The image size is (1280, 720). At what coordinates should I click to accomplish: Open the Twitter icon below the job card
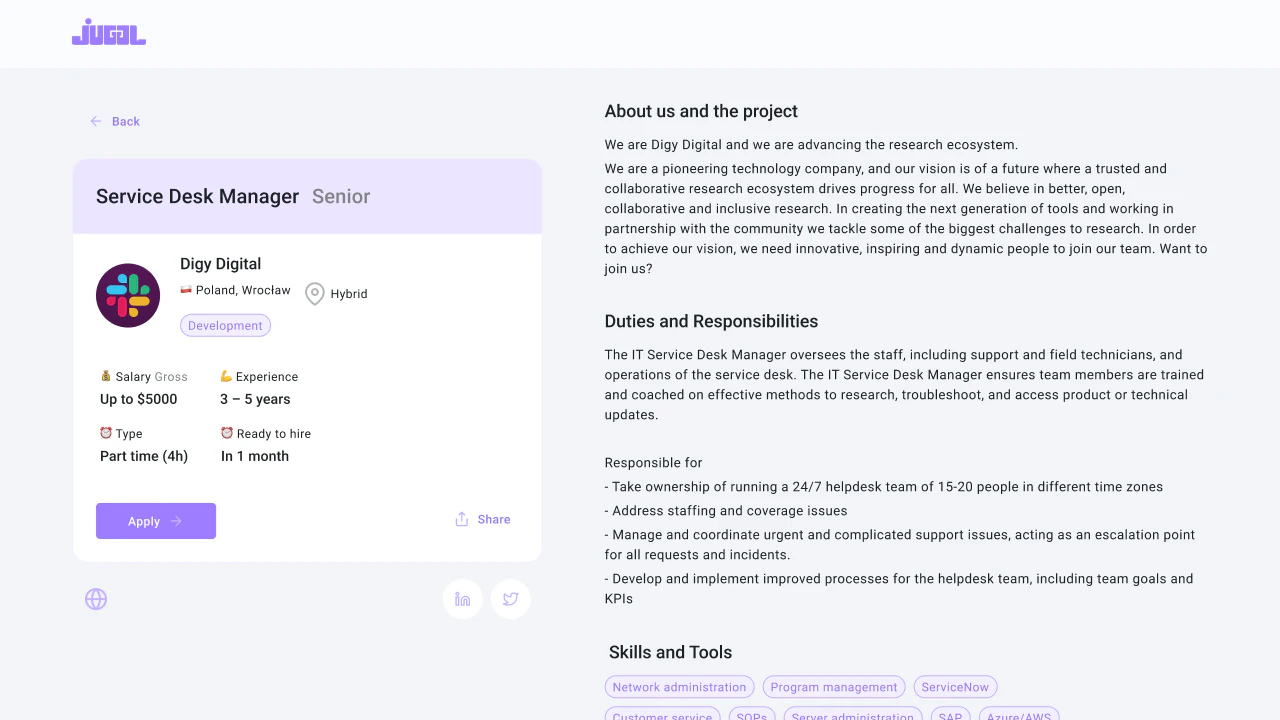coord(510,598)
